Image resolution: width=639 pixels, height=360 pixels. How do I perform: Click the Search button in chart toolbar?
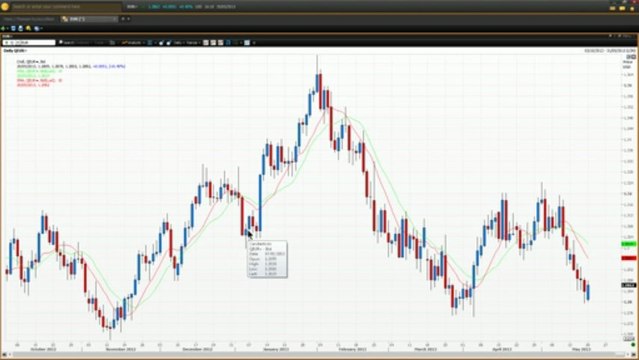[x=67, y=42]
